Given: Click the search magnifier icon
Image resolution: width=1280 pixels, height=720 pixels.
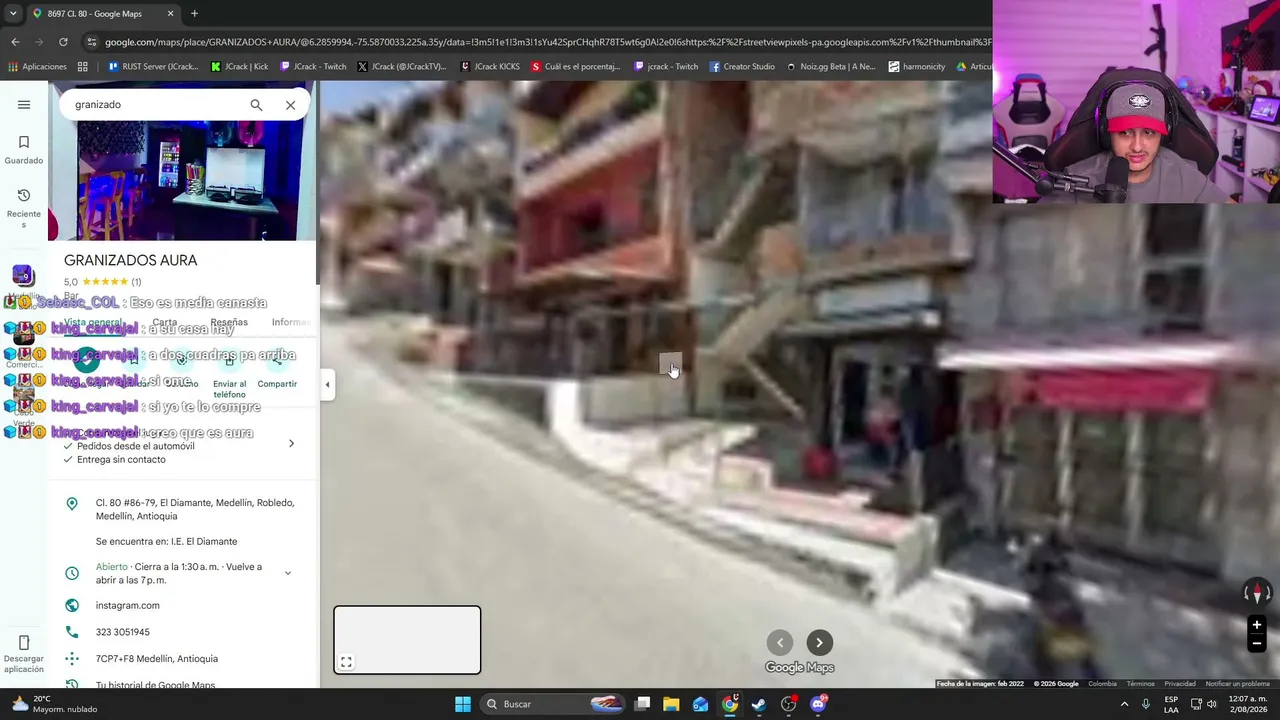Looking at the screenshot, I should tap(256, 104).
